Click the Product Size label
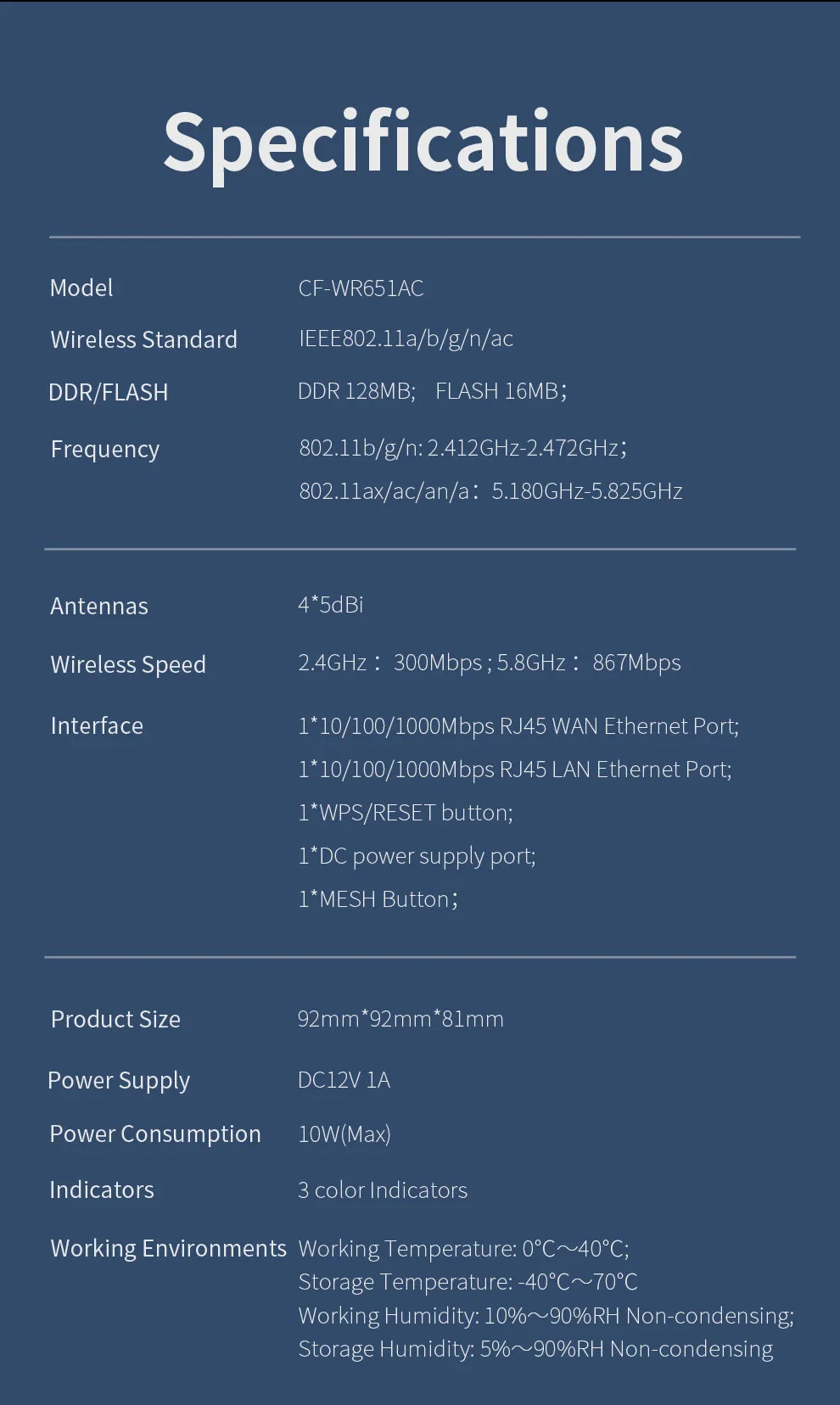 click(x=115, y=1019)
